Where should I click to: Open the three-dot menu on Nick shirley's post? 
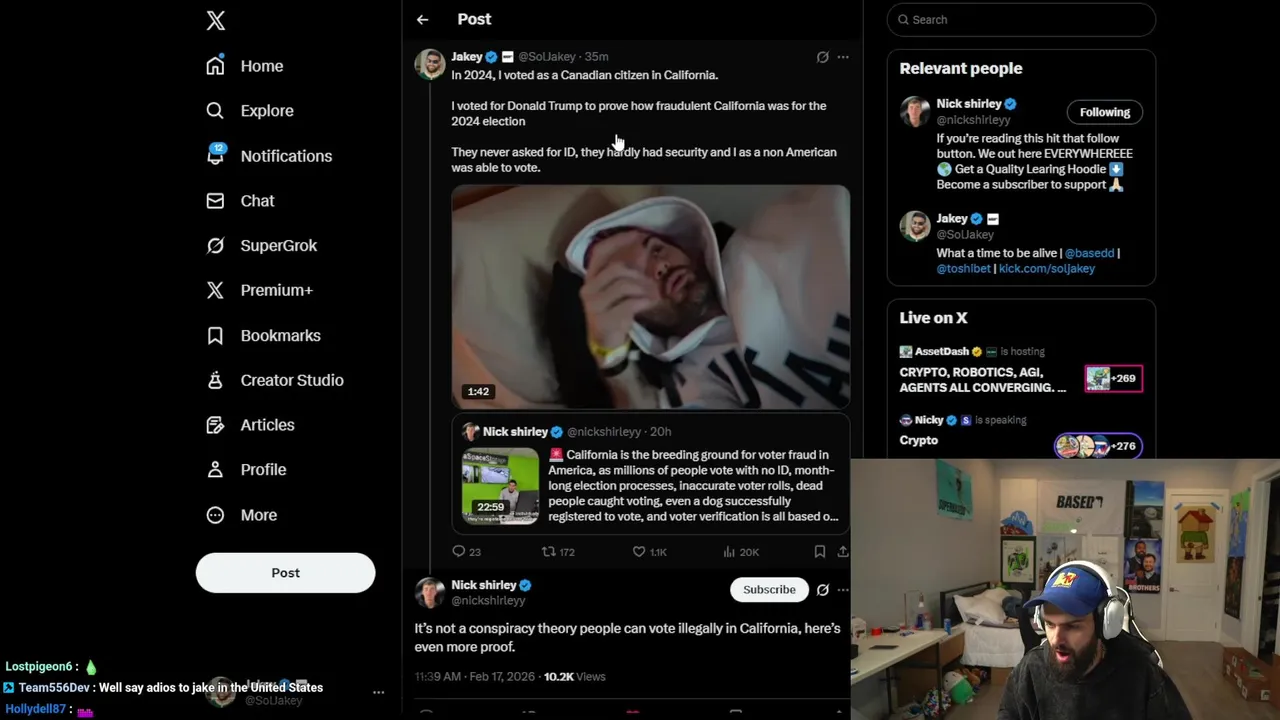point(843,590)
